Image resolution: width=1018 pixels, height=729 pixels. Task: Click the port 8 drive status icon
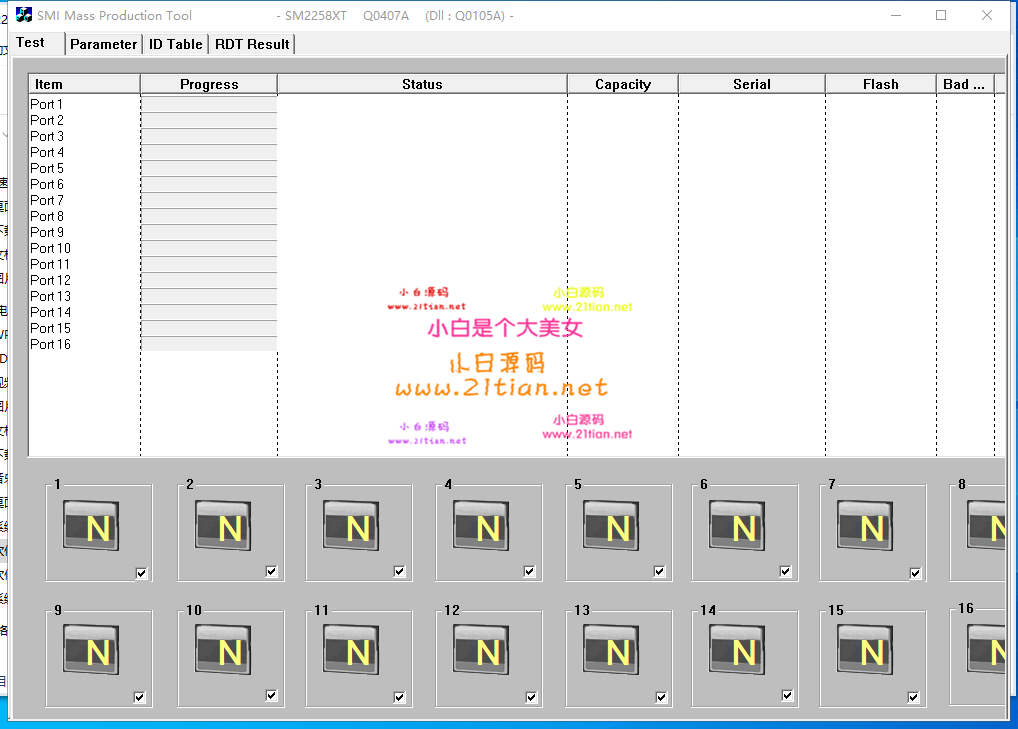[986, 525]
